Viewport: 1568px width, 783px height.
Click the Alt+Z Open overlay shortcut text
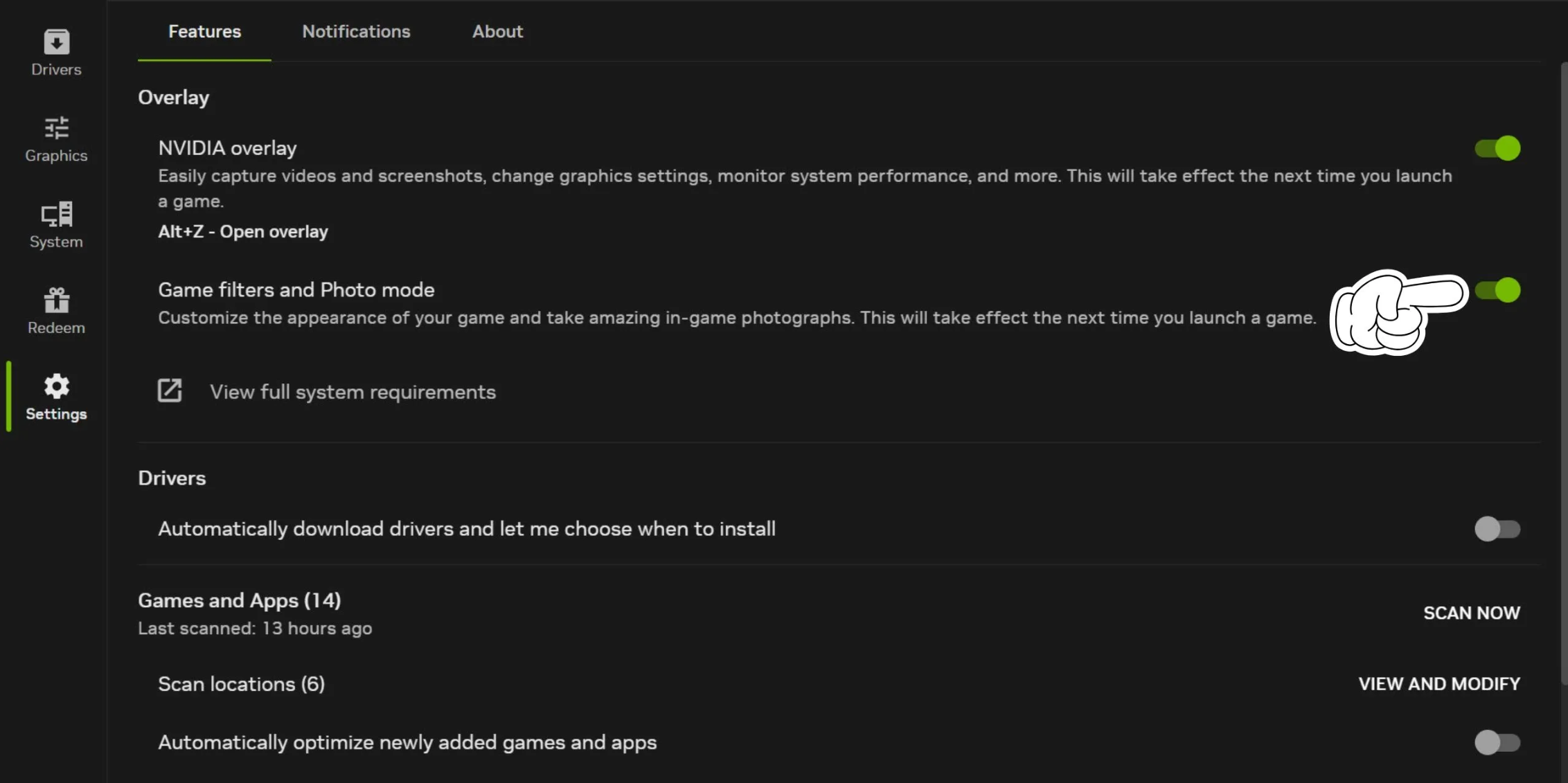tap(242, 232)
